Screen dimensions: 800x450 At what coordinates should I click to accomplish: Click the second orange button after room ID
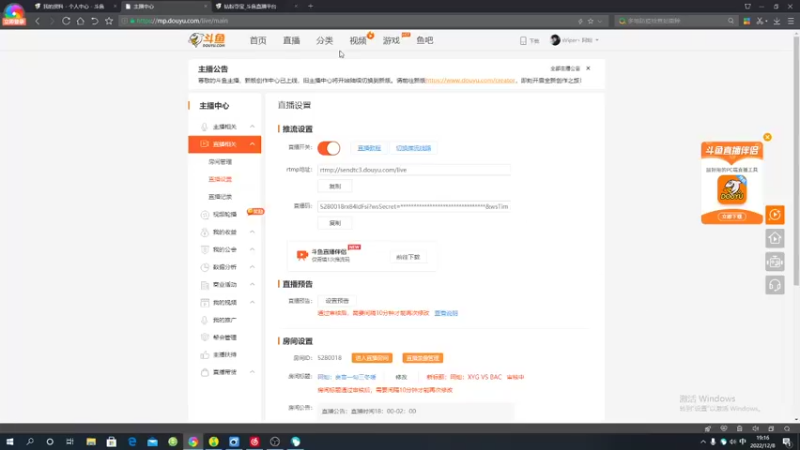coord(422,358)
